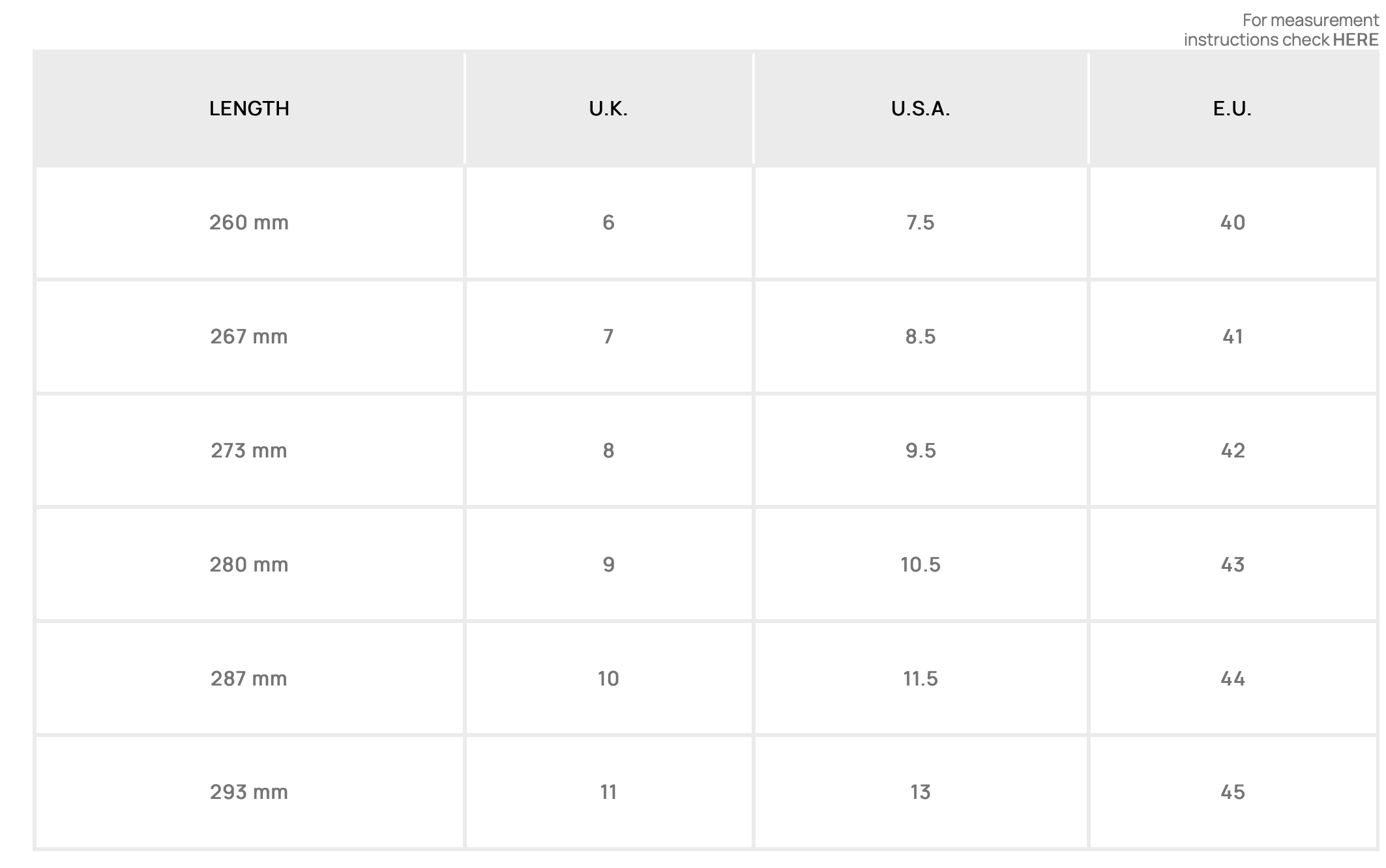
Task: Select E.U. size 42 cell
Action: coord(1232,450)
